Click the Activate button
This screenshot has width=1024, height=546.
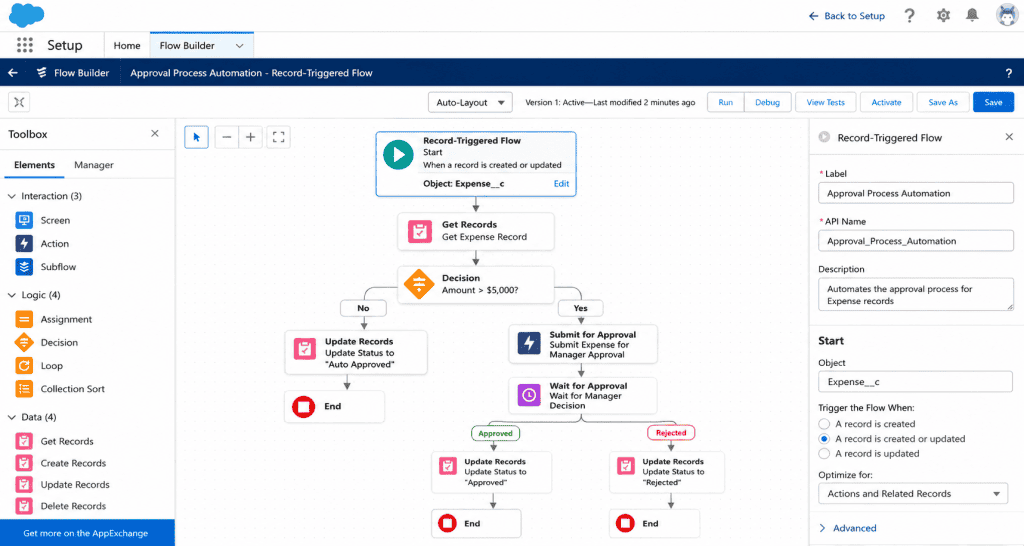[886, 103]
